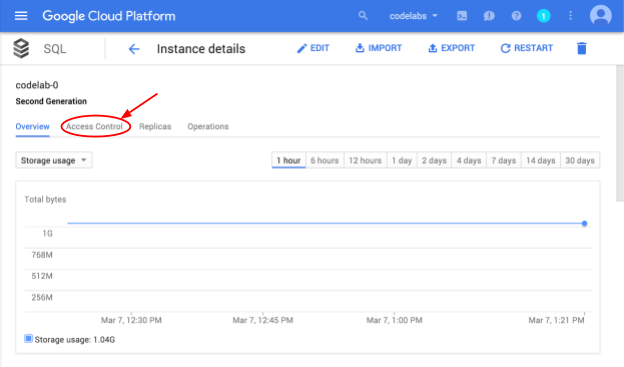Viewport: 624px width, 367px height.
Task: Select the 1 hour time range
Action: coord(289,160)
